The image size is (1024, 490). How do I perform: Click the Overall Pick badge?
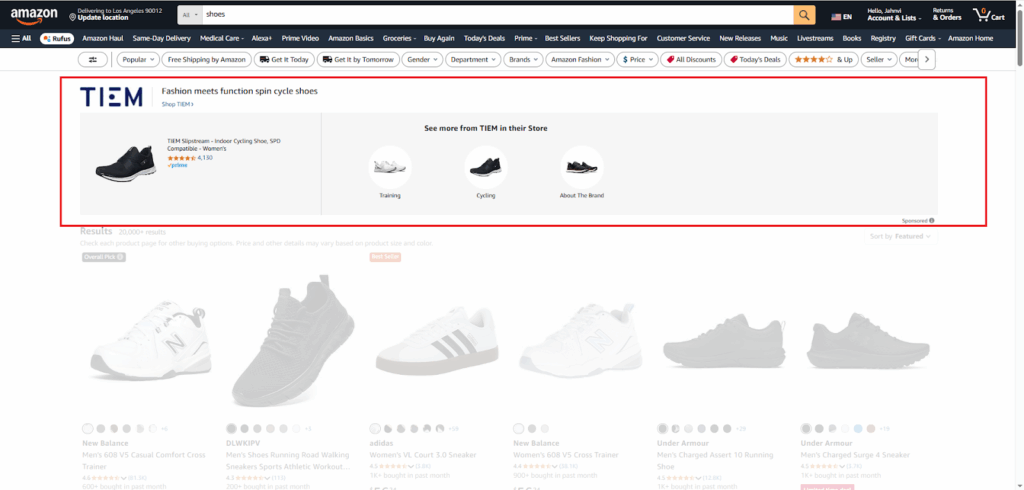103,257
